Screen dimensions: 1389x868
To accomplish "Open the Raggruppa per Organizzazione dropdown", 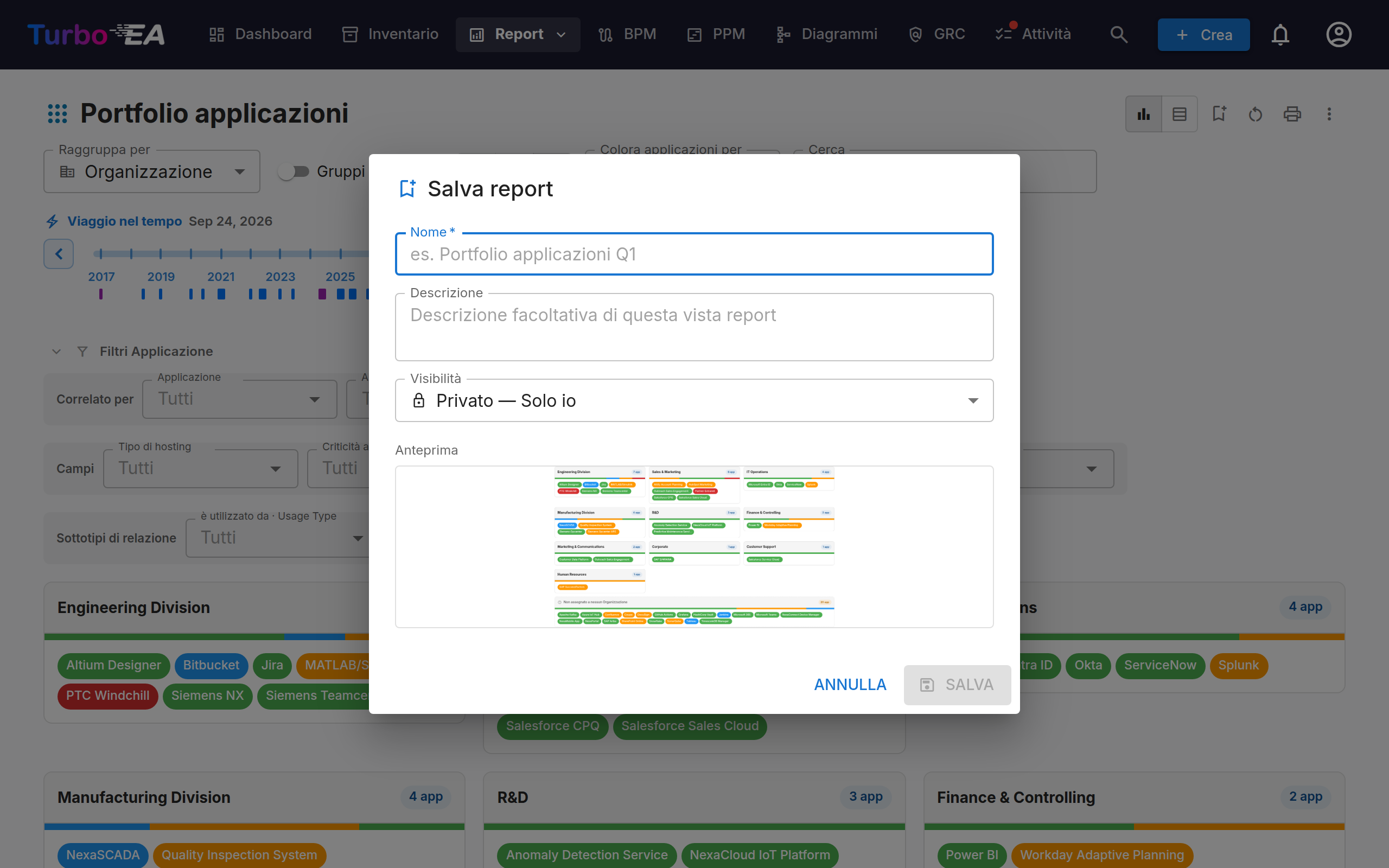I will pos(152,171).
